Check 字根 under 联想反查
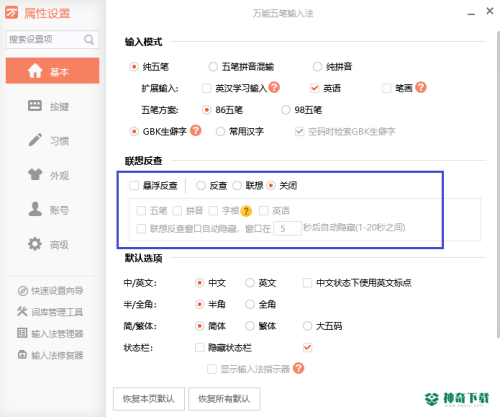The width and height of the screenshot is (500, 417). coord(213,211)
